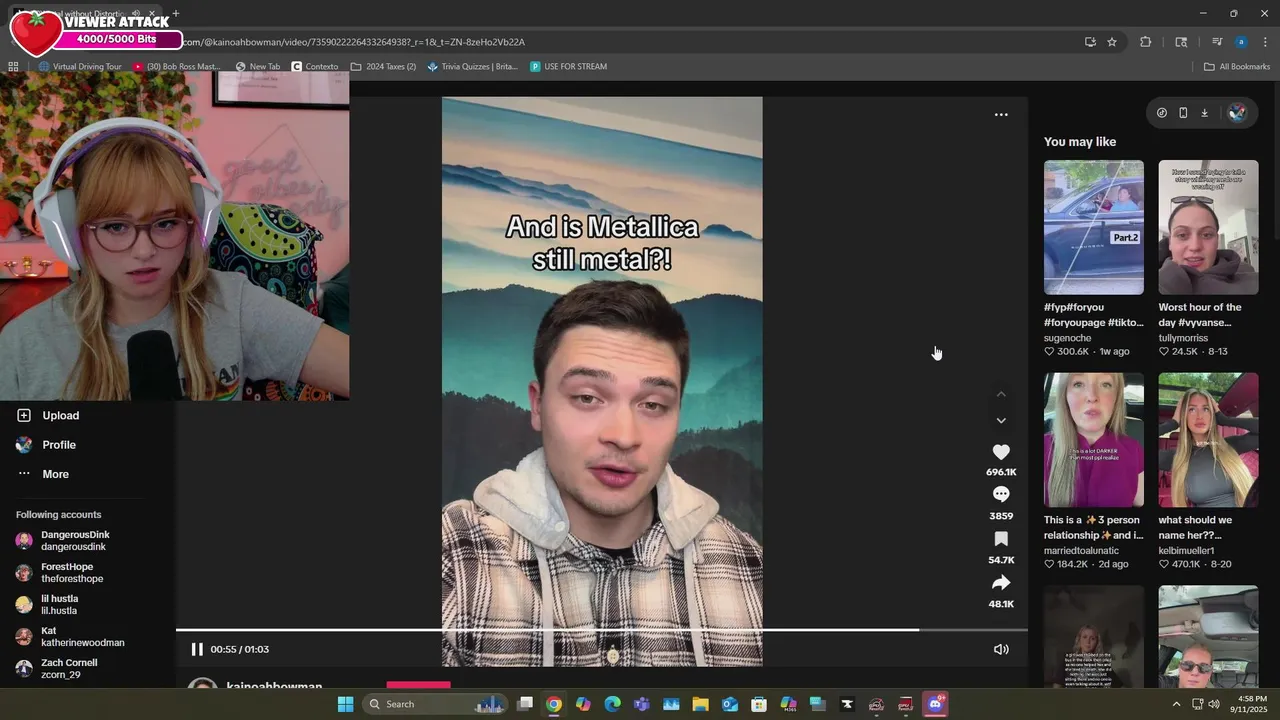Open ForestHope following account

[x=67, y=573]
